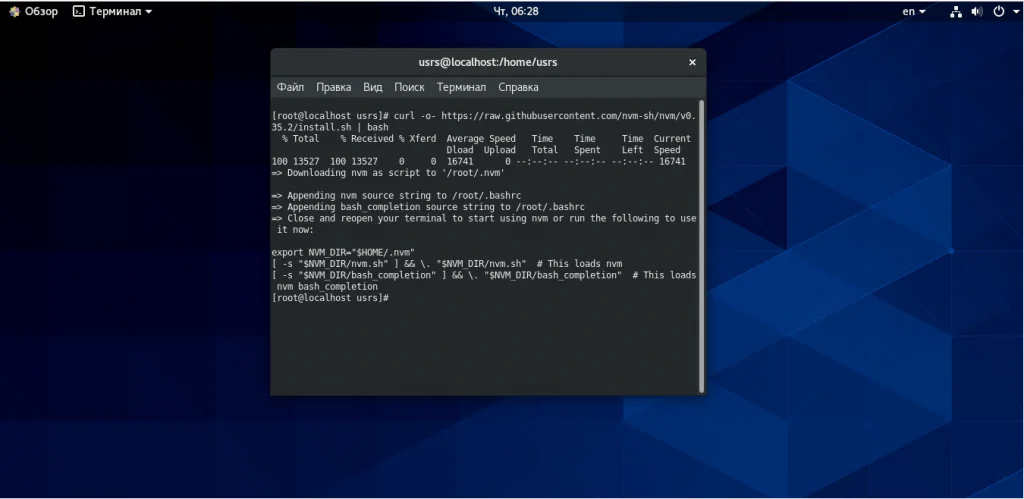
Task: Click the GNOME foot icon beside Обзор
Action: pos(14,11)
